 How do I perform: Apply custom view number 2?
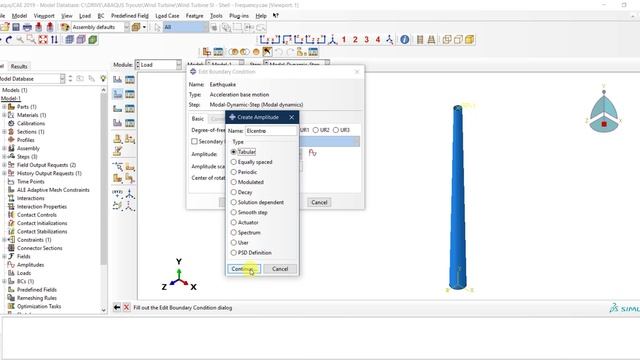point(355,40)
